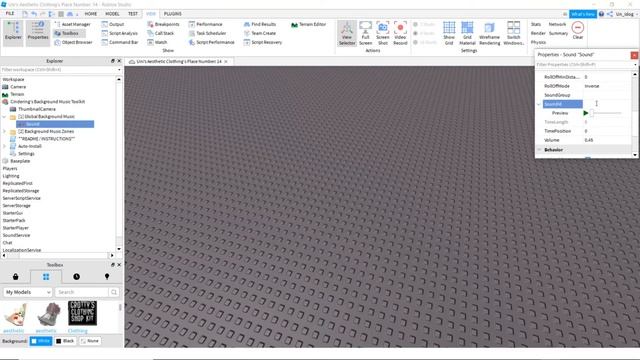Image resolution: width=640 pixels, height=360 pixels.
Task: Select Black background option
Action: pyautogui.click(x=65, y=341)
